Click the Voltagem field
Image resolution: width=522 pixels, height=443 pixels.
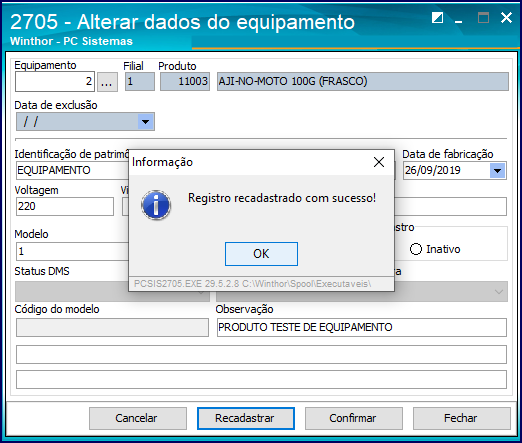65,206
